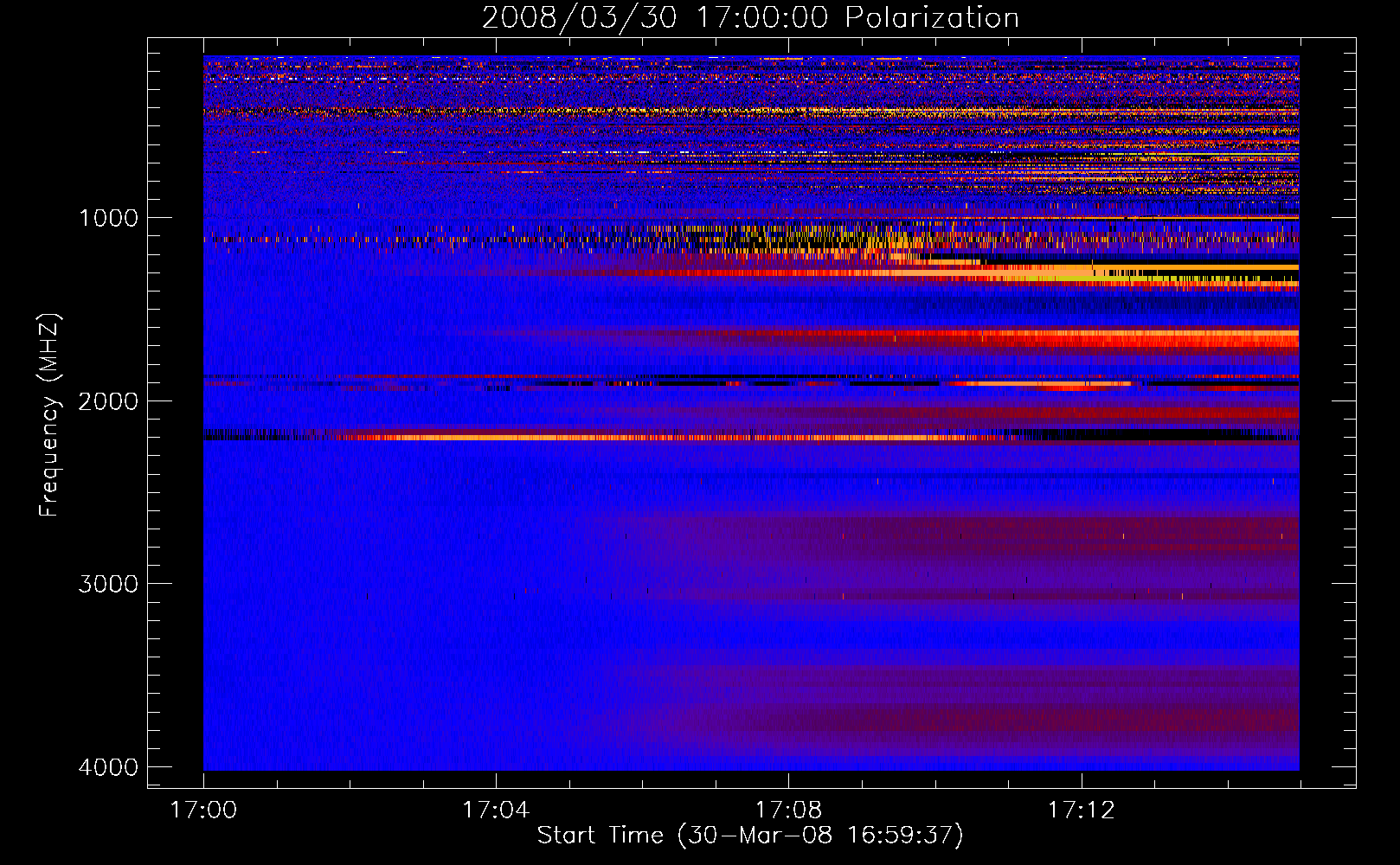
Task: Click the 2000 frequency tick label
Action: (108, 401)
